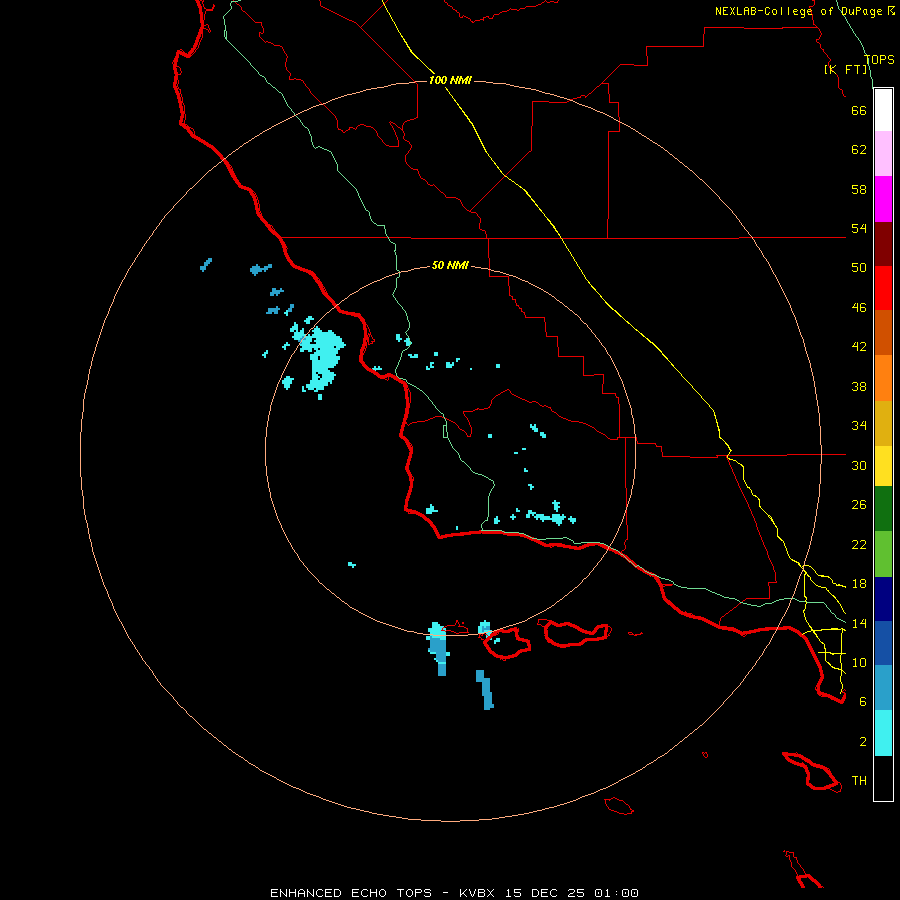Click the 01:00 timestamp text
The height and width of the screenshot is (900, 900).
(616, 893)
